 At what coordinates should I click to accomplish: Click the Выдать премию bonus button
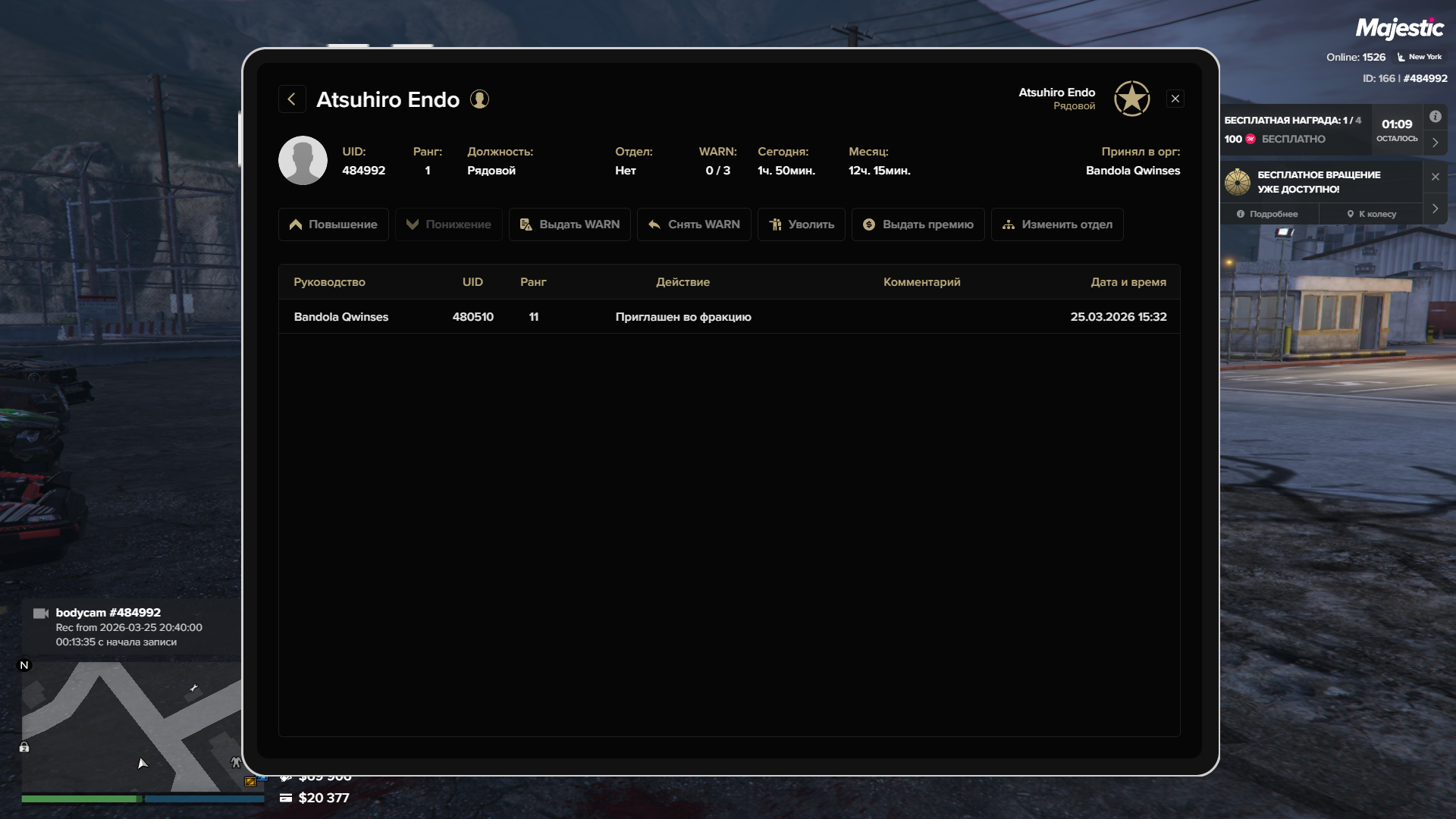918,224
